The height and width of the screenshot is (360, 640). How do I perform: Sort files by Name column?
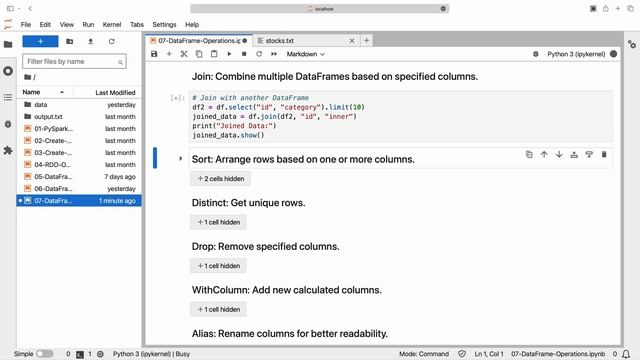[x=44, y=92]
